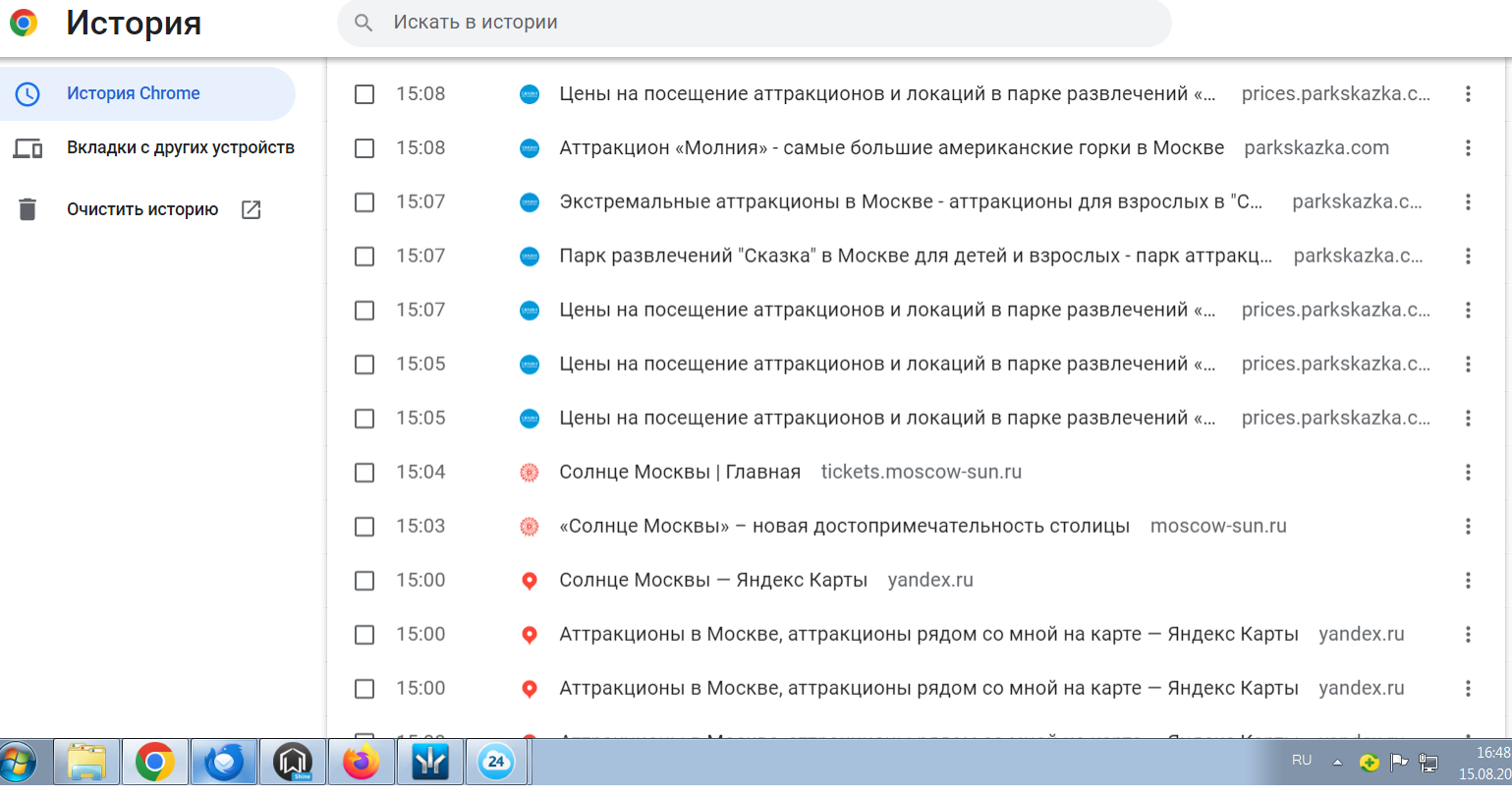This screenshot has width=1512, height=797.
Task: Click the Chrome logo beside История heading
Action: pos(24,23)
